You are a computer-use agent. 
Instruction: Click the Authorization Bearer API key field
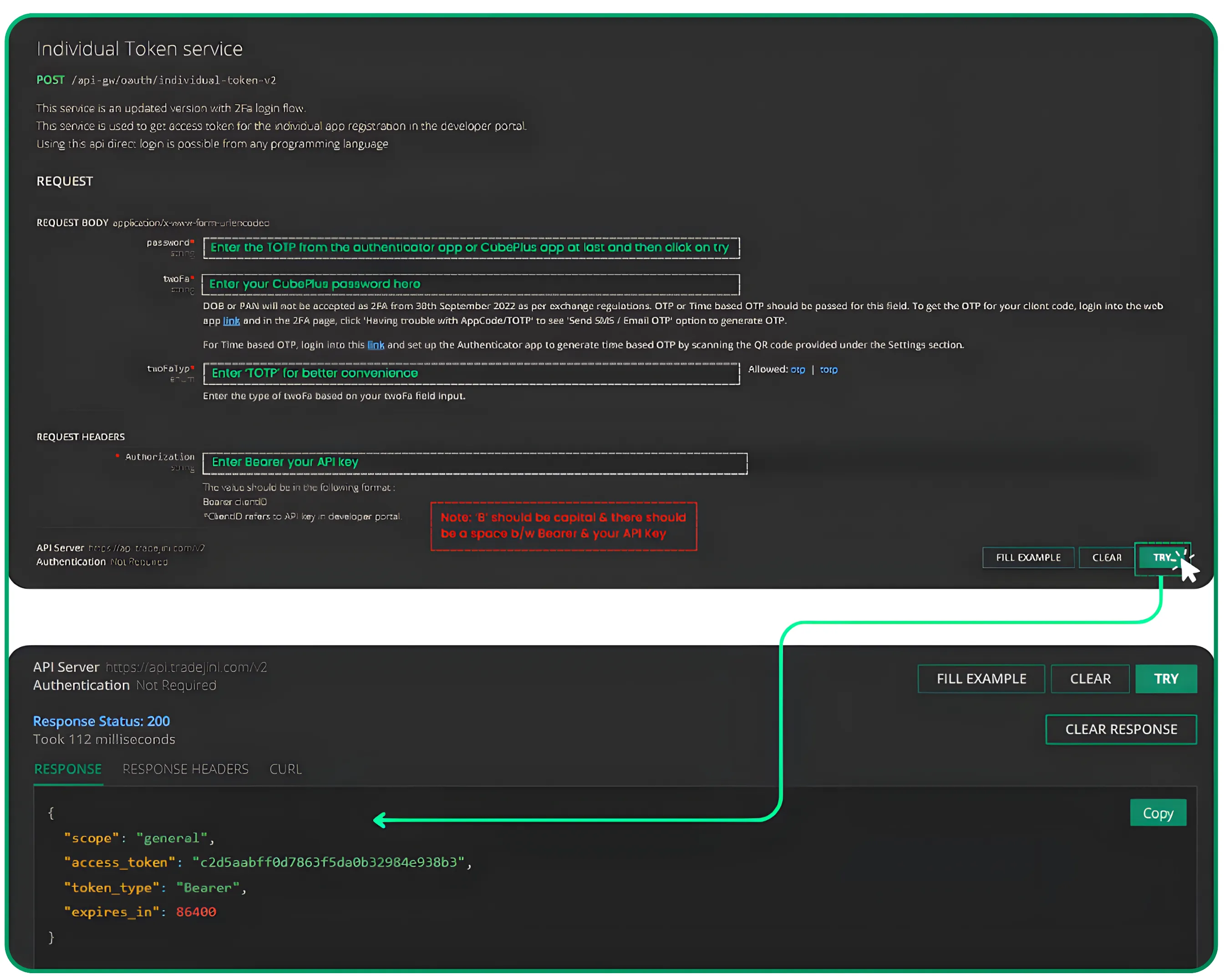[475, 462]
